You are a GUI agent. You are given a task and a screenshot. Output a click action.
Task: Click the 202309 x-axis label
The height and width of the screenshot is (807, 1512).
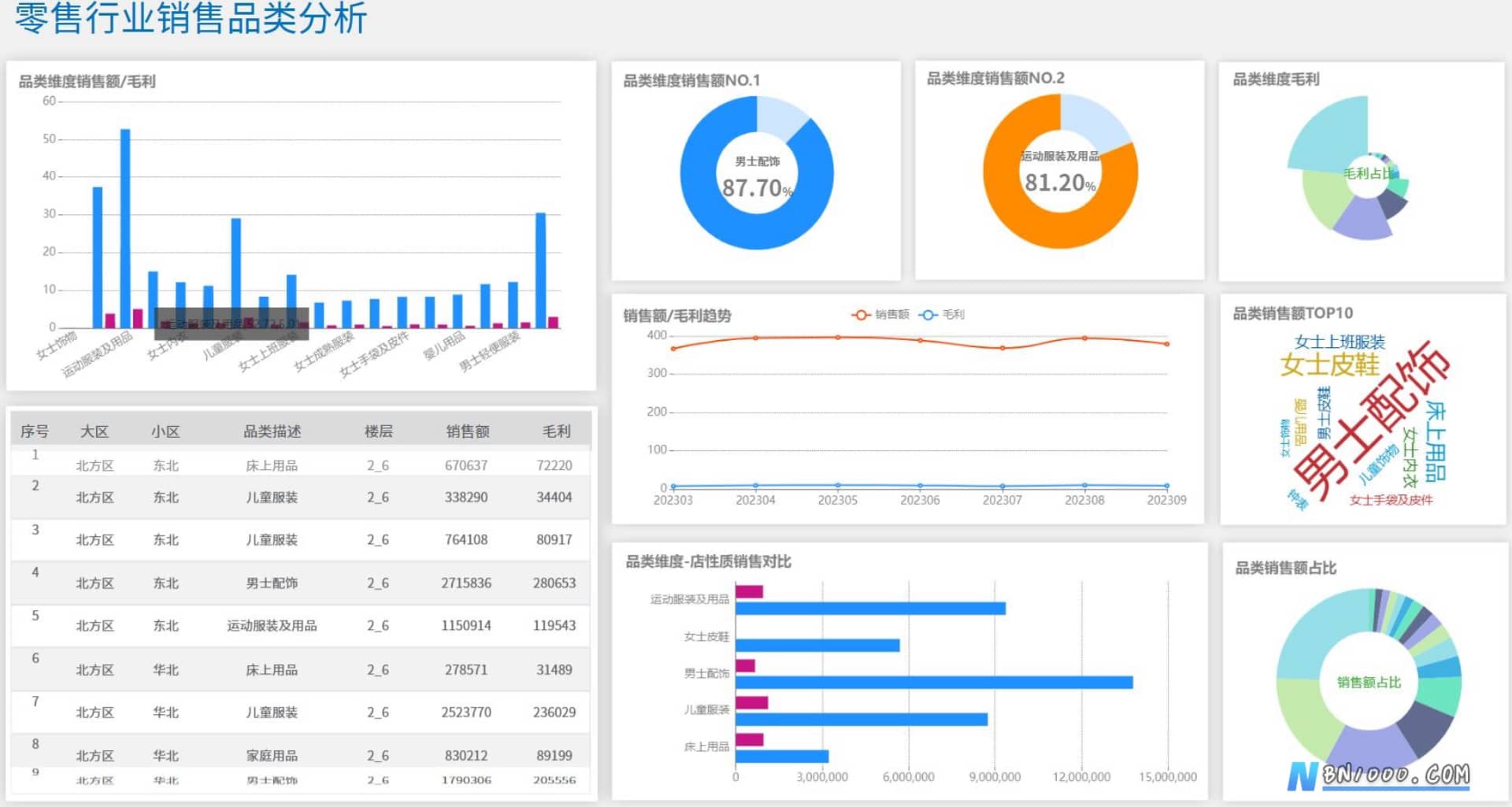click(1166, 500)
